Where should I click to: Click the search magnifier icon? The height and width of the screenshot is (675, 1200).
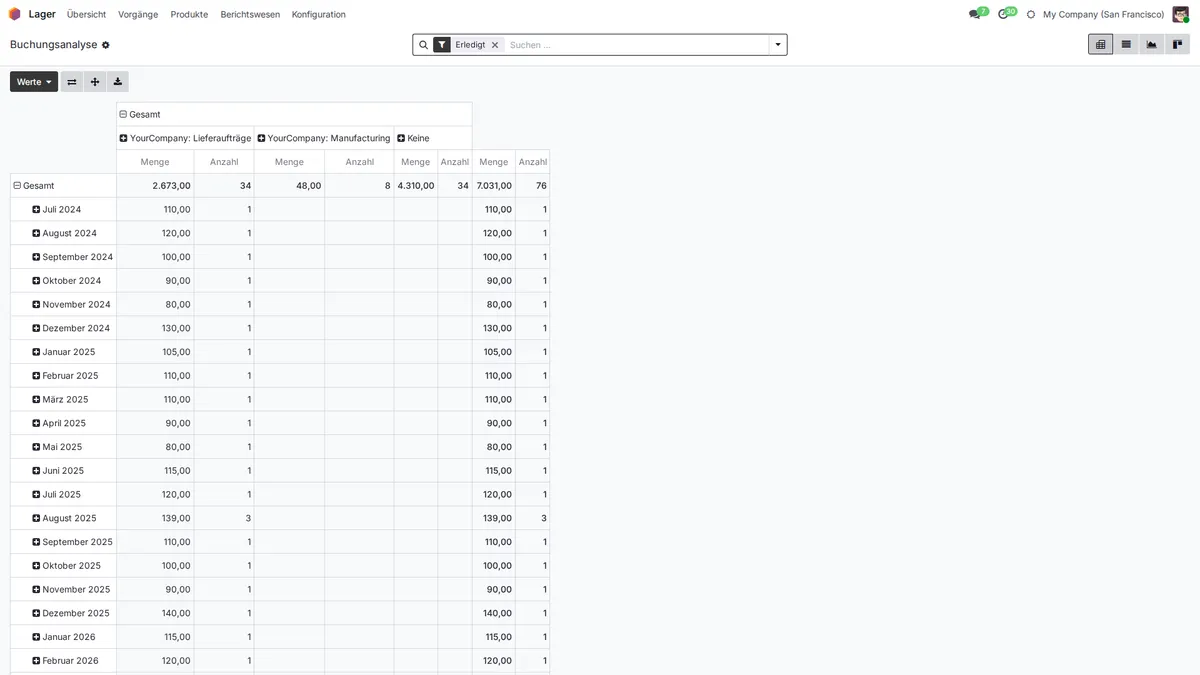click(423, 45)
